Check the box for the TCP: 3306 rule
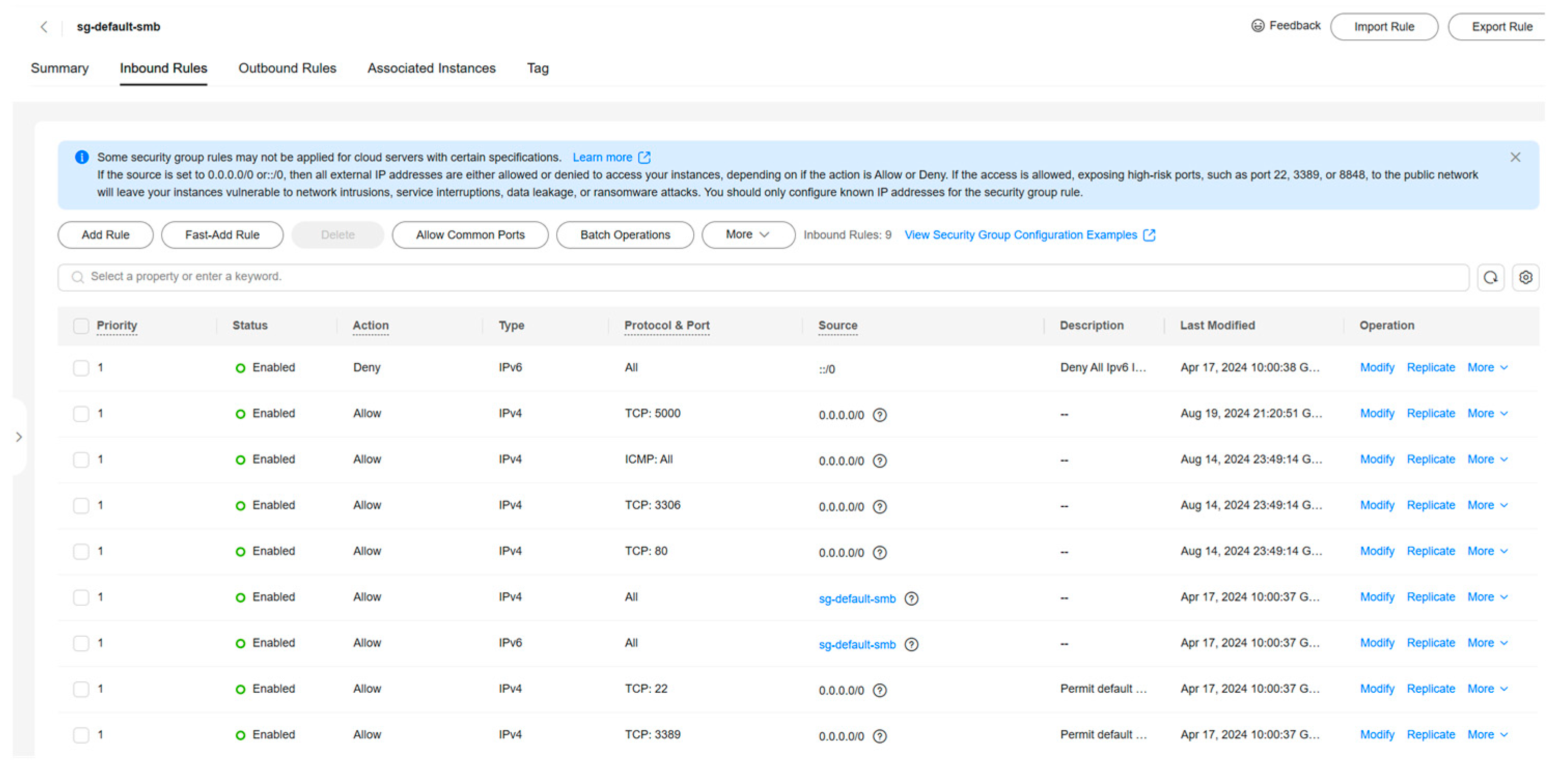1557x784 pixels. [x=81, y=506]
